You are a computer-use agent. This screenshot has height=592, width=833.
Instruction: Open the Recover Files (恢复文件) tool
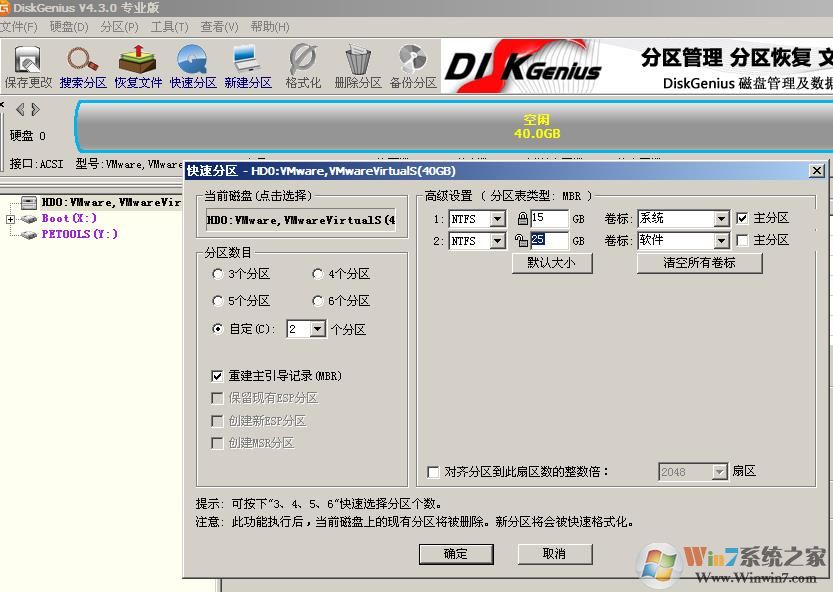(x=138, y=67)
